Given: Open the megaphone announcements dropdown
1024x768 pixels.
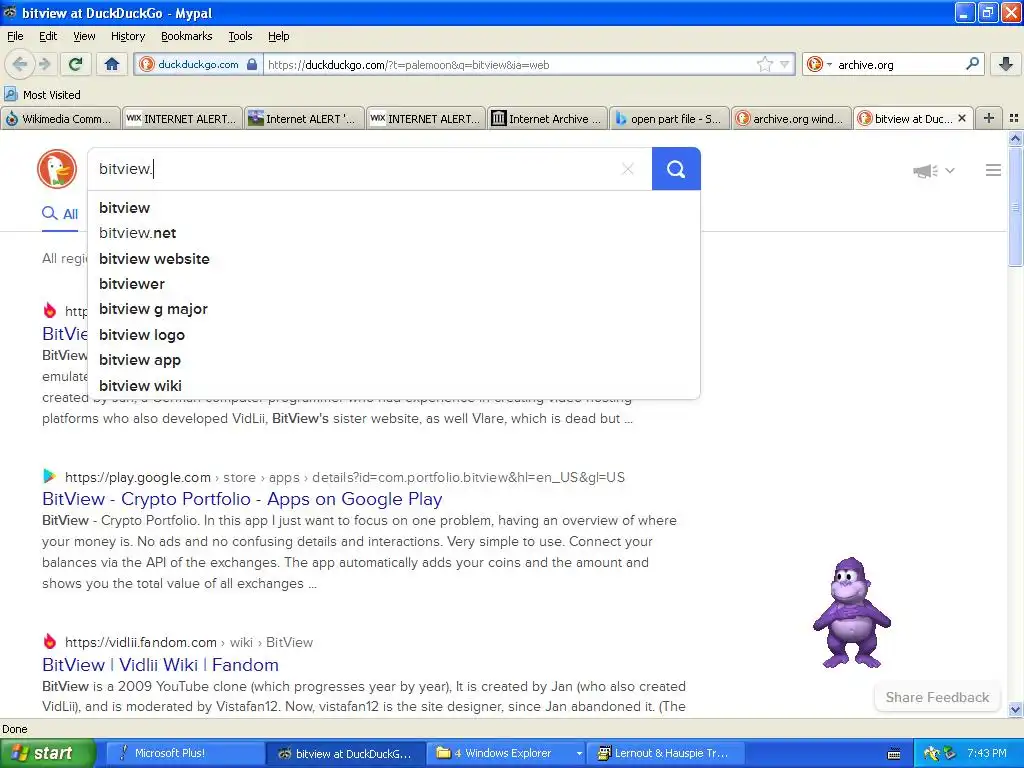Looking at the screenshot, I should point(933,170).
